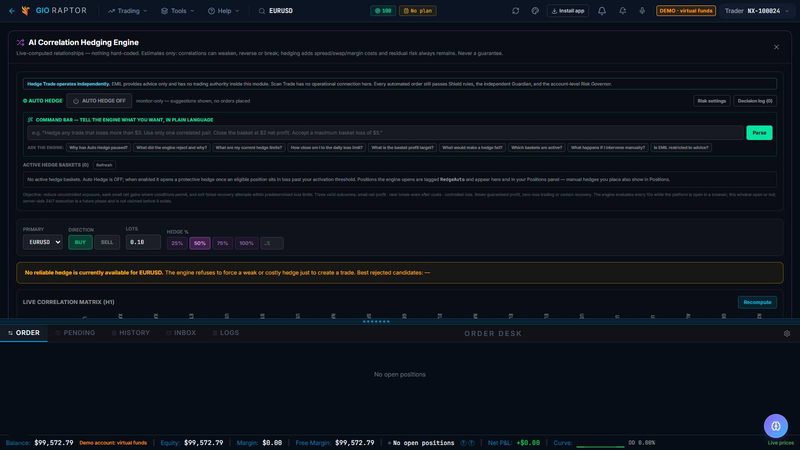Viewport: 800px width, 450px height.
Task: Click the refresh sync icon in header
Action: tap(515, 11)
